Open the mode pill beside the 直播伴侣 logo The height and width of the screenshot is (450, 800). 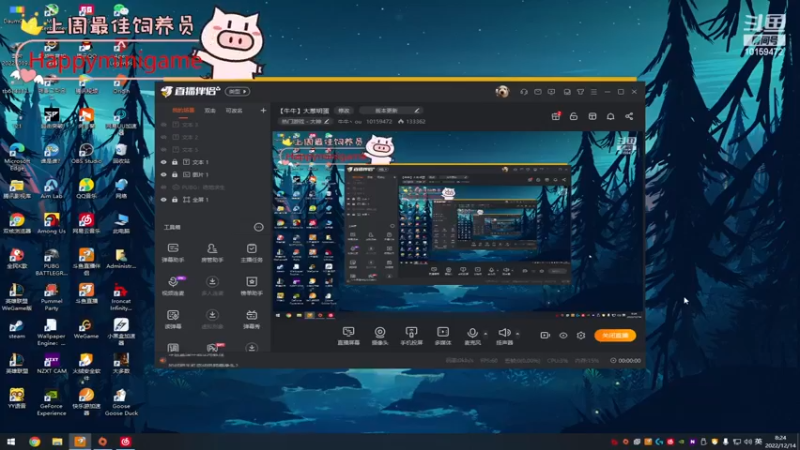pyautogui.click(x=237, y=92)
